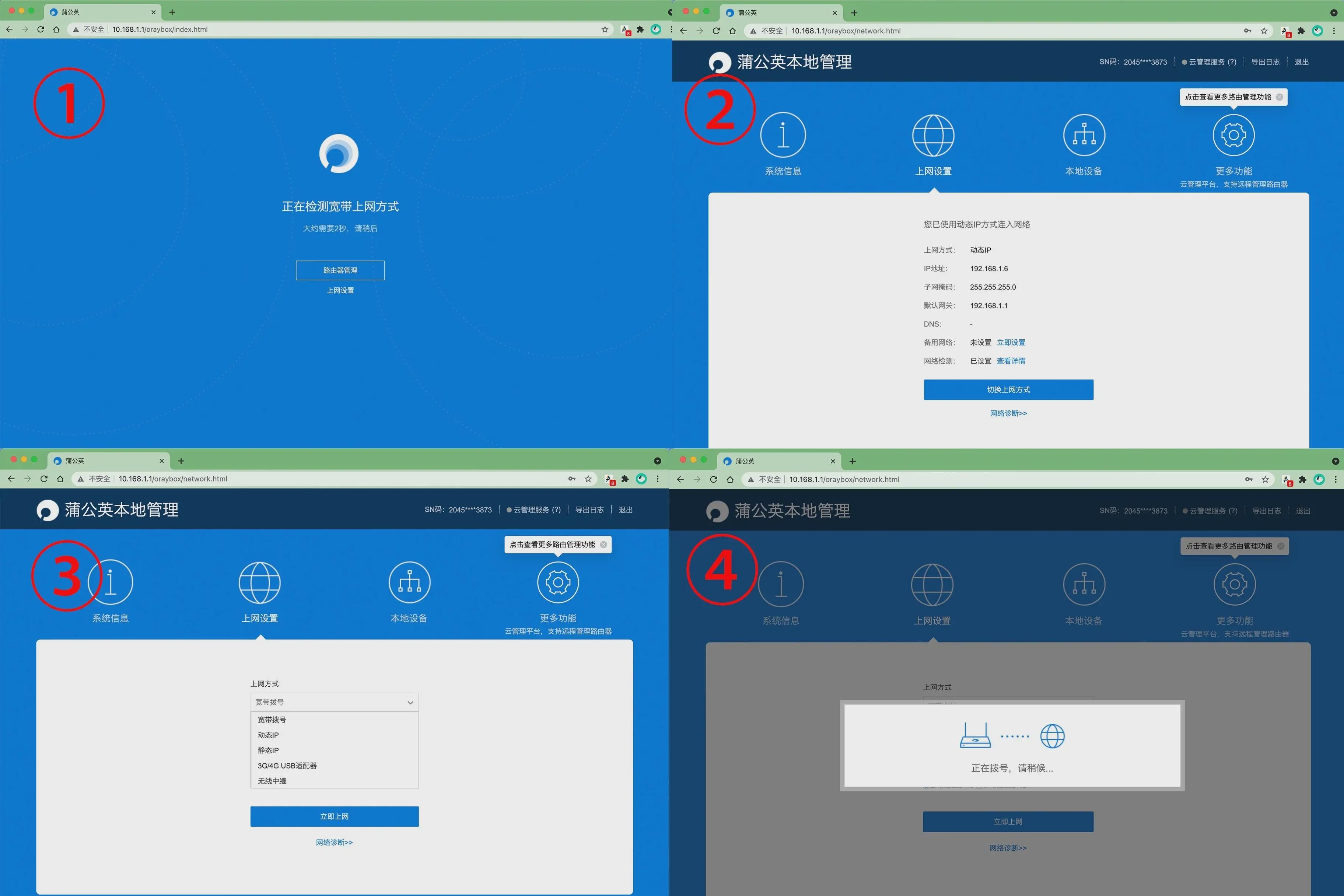Click 云管理服务 in window 2 header
Screen dimensions: 1344x896
tap(1210, 62)
